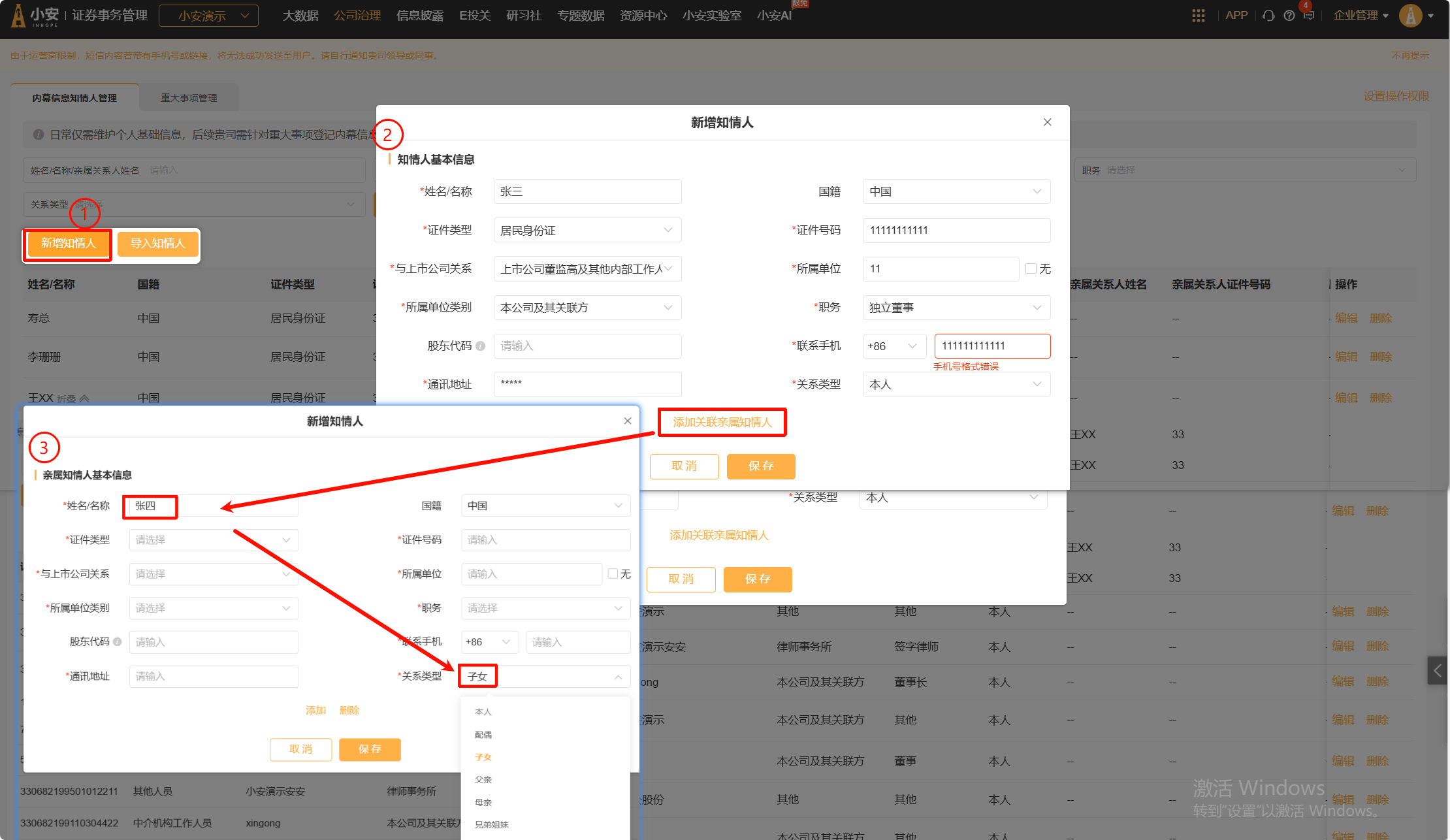Switch to the 重大事项管理 tab
The height and width of the screenshot is (840, 1450).
pyautogui.click(x=189, y=98)
